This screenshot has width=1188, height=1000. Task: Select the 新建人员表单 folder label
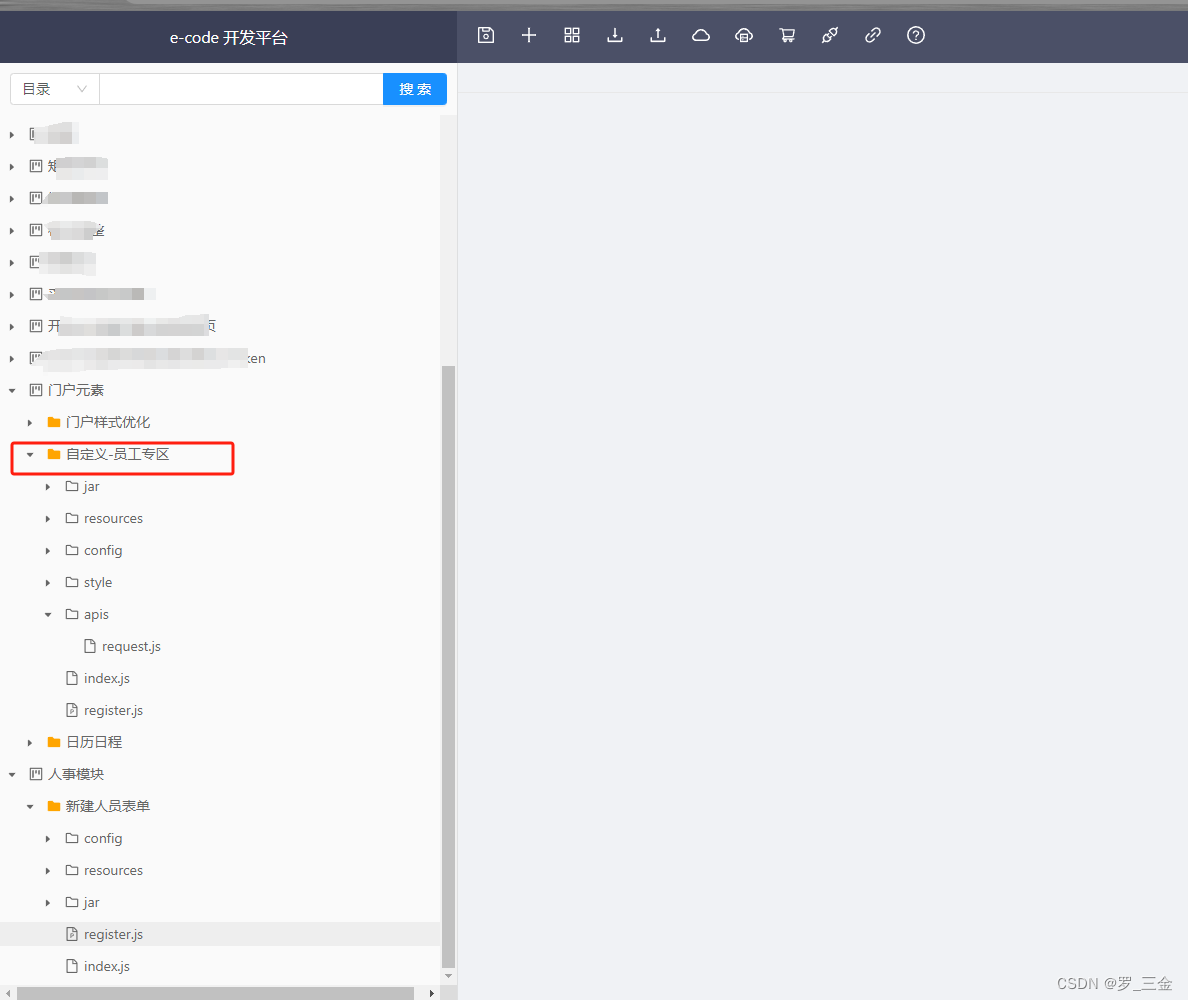tap(108, 806)
